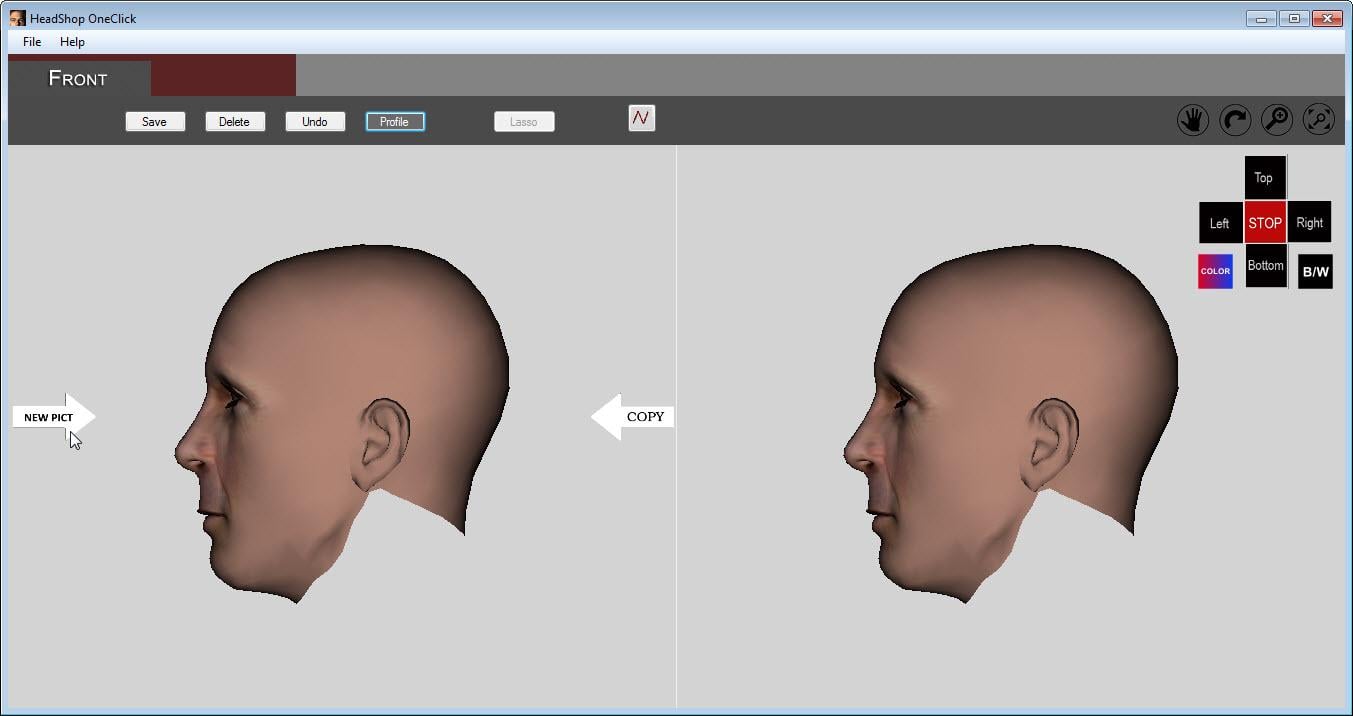Click the left head model preview
The height and width of the screenshot is (716, 1353).
pyautogui.click(x=342, y=423)
